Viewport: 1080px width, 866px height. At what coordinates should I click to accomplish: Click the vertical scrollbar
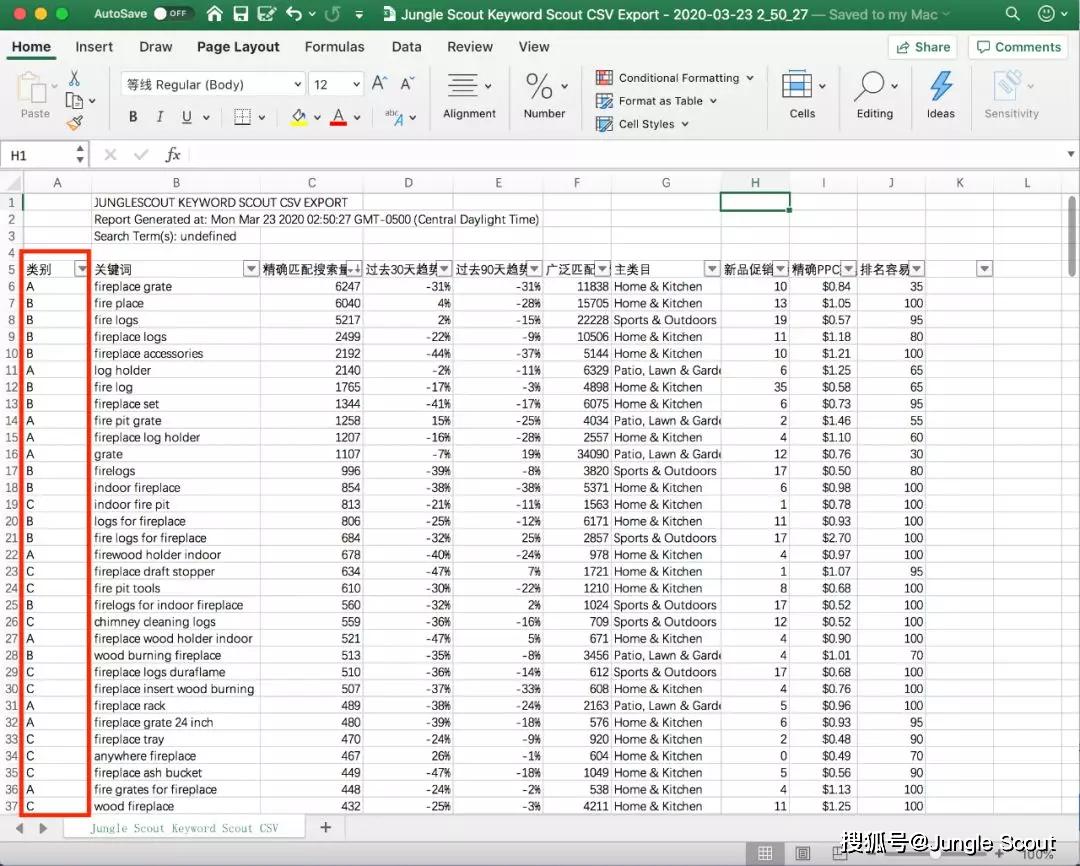pos(1072,236)
